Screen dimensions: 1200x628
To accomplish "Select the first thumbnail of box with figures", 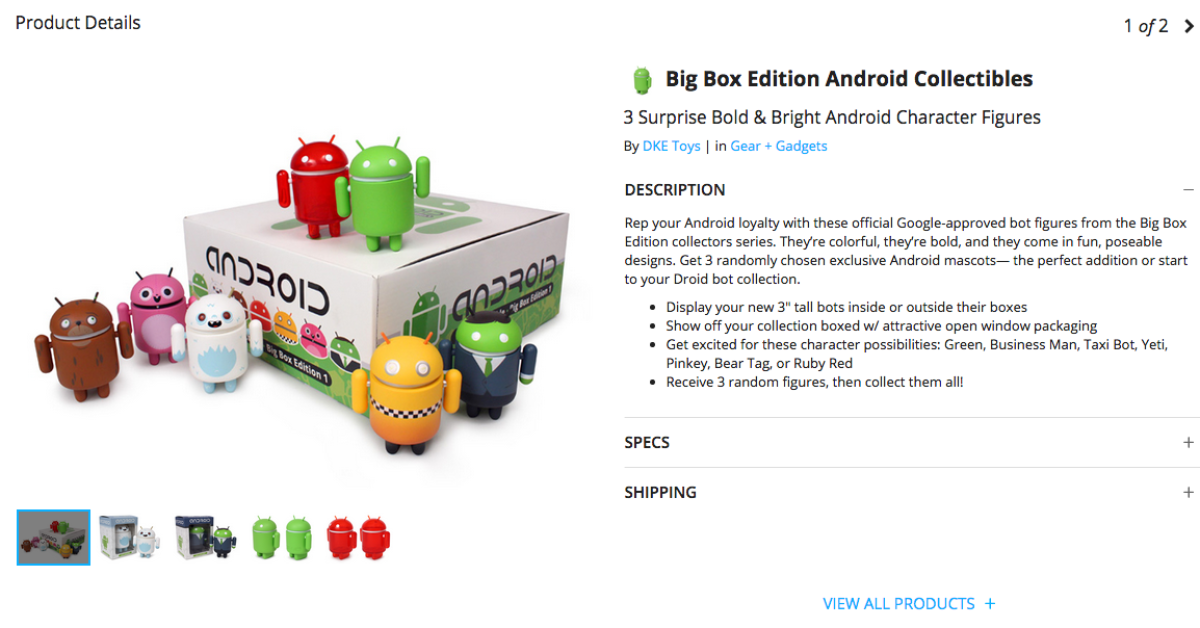I will [53, 538].
